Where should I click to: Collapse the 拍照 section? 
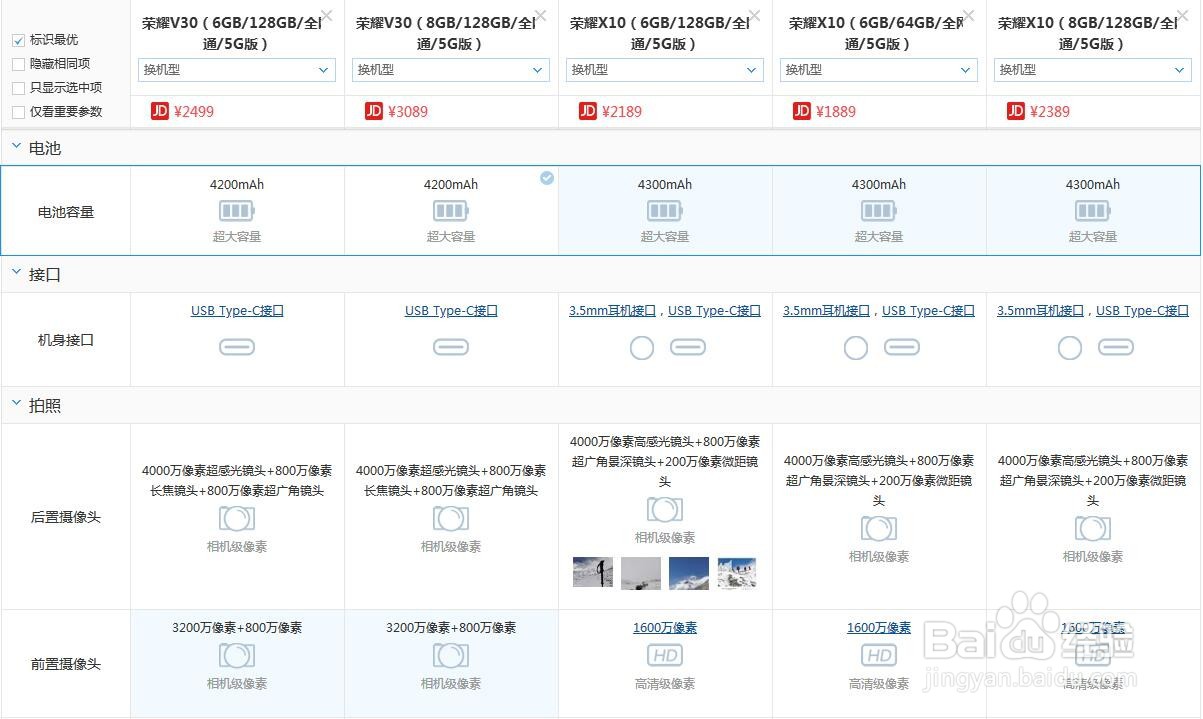point(16,404)
